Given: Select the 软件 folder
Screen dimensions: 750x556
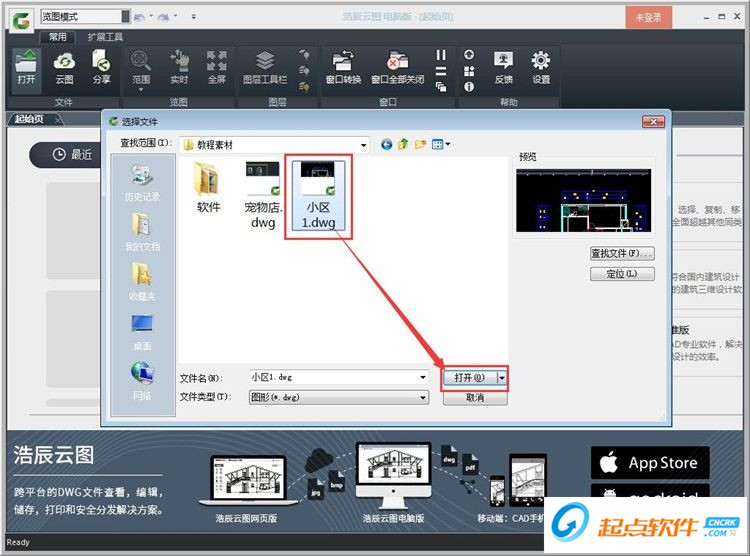Looking at the screenshot, I should point(208,188).
